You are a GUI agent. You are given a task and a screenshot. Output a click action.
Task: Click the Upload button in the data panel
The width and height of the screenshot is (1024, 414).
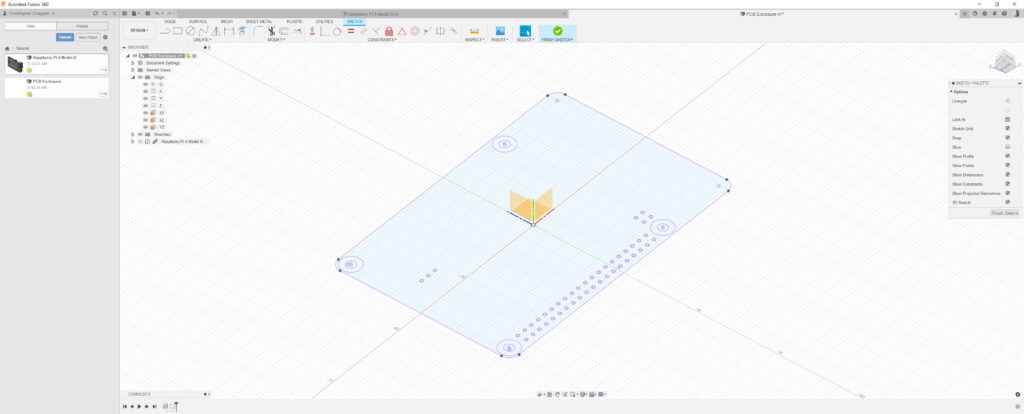(x=65, y=37)
